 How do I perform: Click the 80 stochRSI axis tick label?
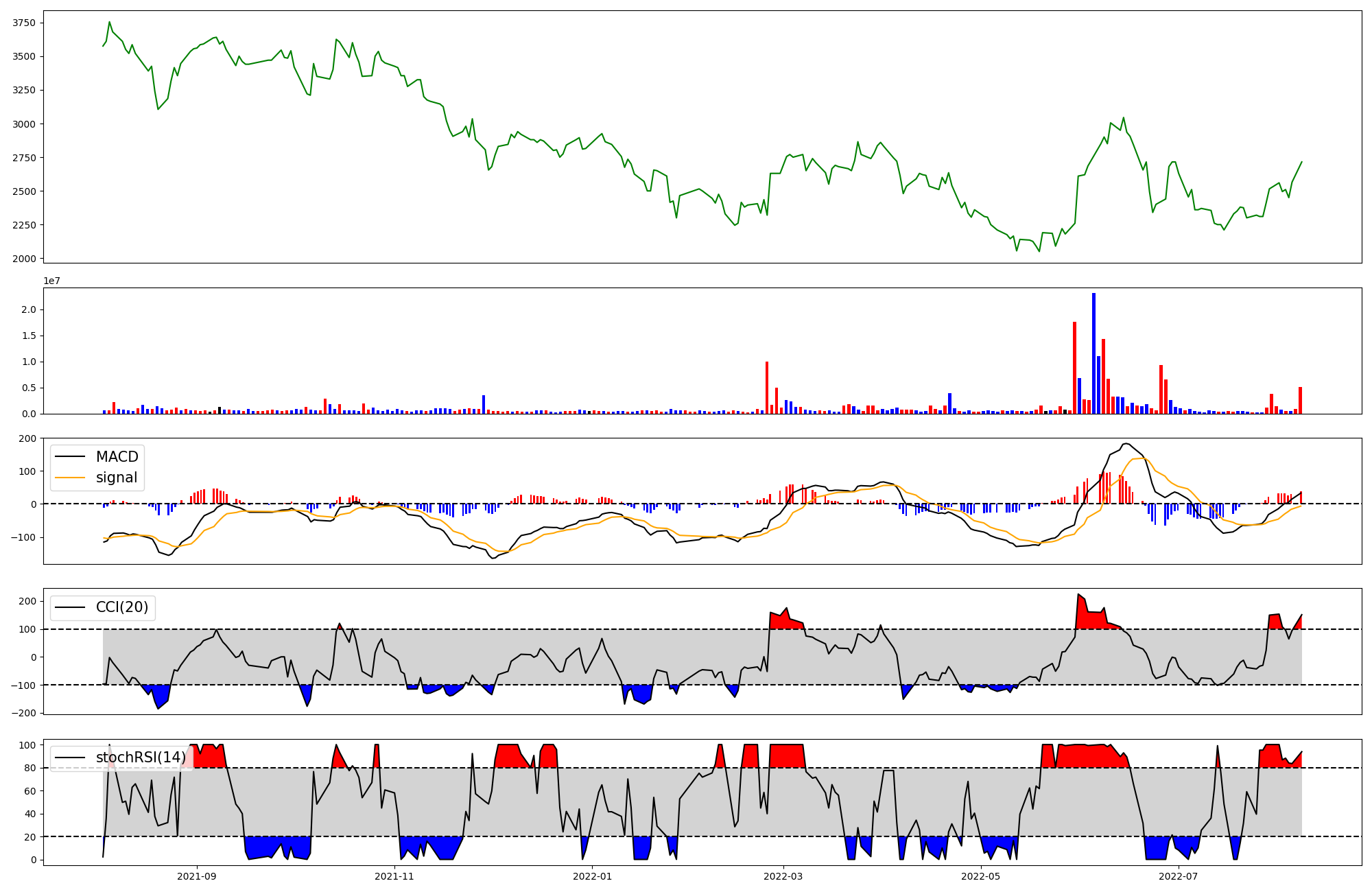tap(29, 768)
